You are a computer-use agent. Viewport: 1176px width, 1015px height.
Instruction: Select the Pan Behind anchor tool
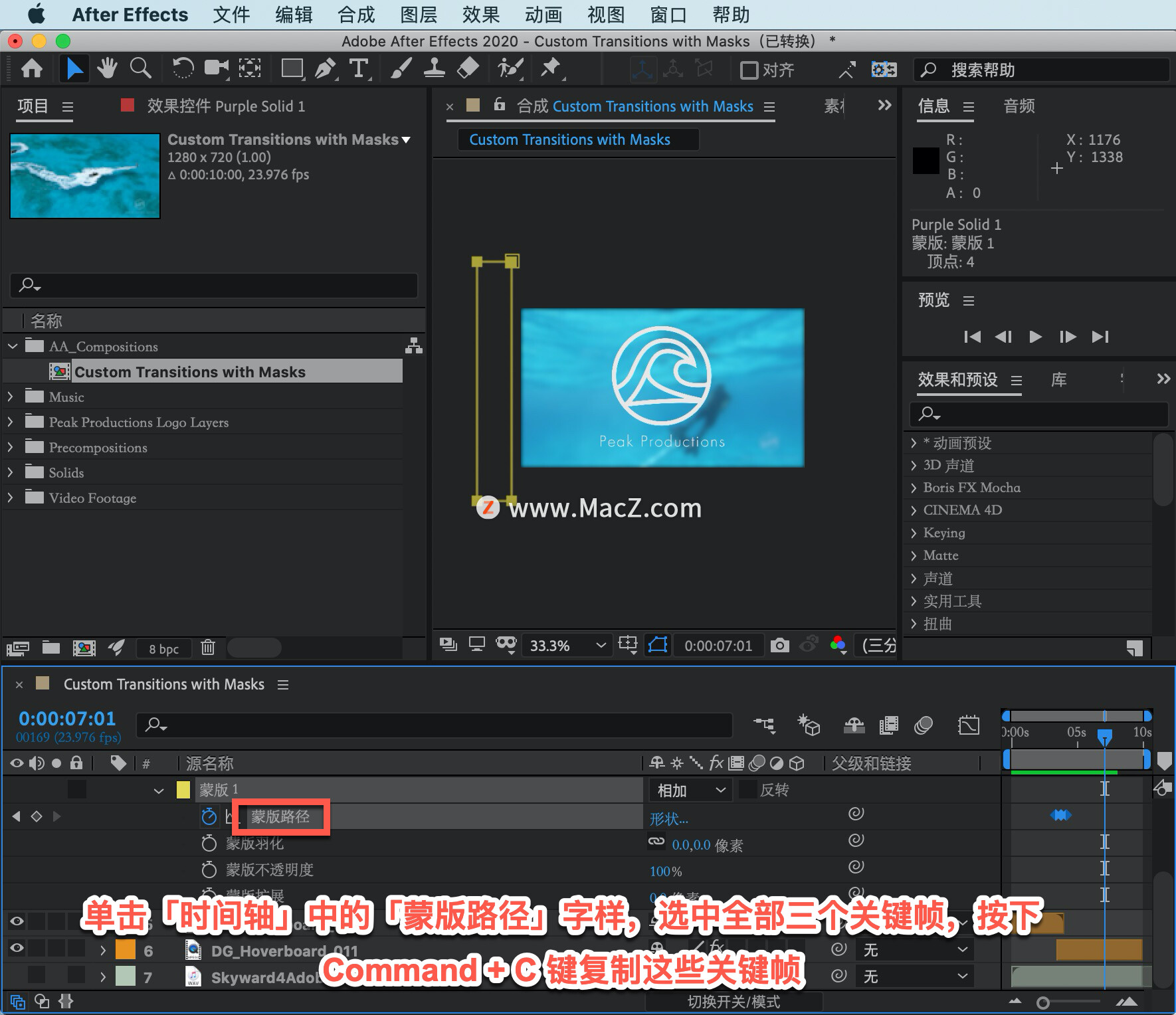click(250, 68)
